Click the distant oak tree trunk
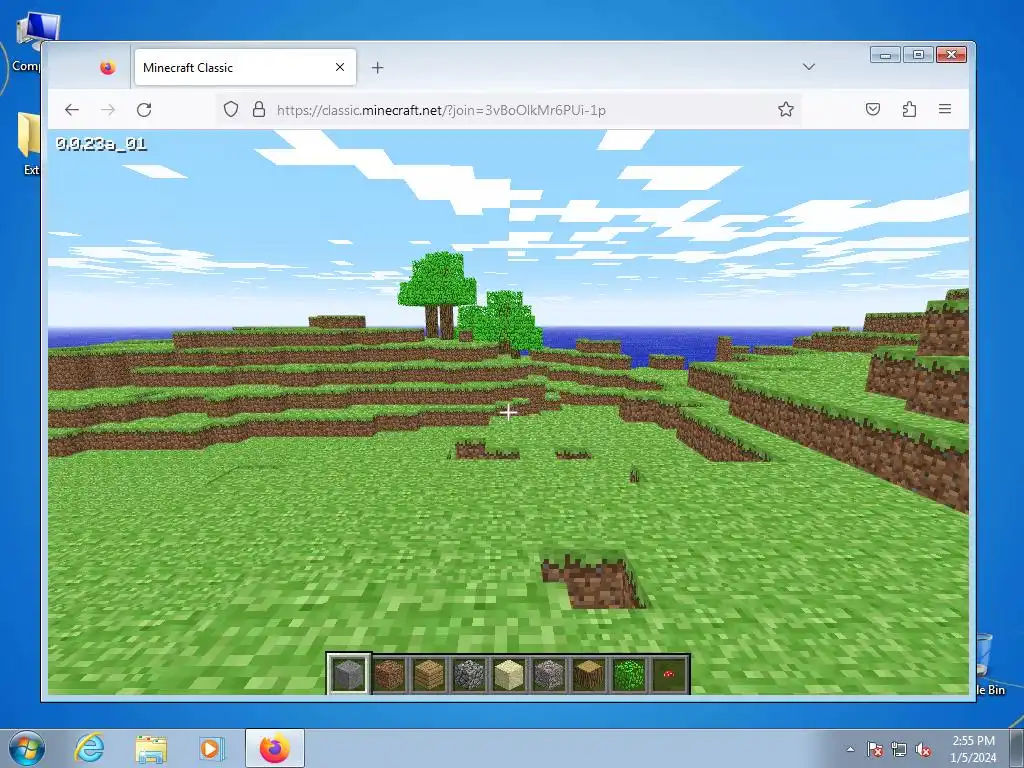This screenshot has width=1024, height=768. pos(439,321)
